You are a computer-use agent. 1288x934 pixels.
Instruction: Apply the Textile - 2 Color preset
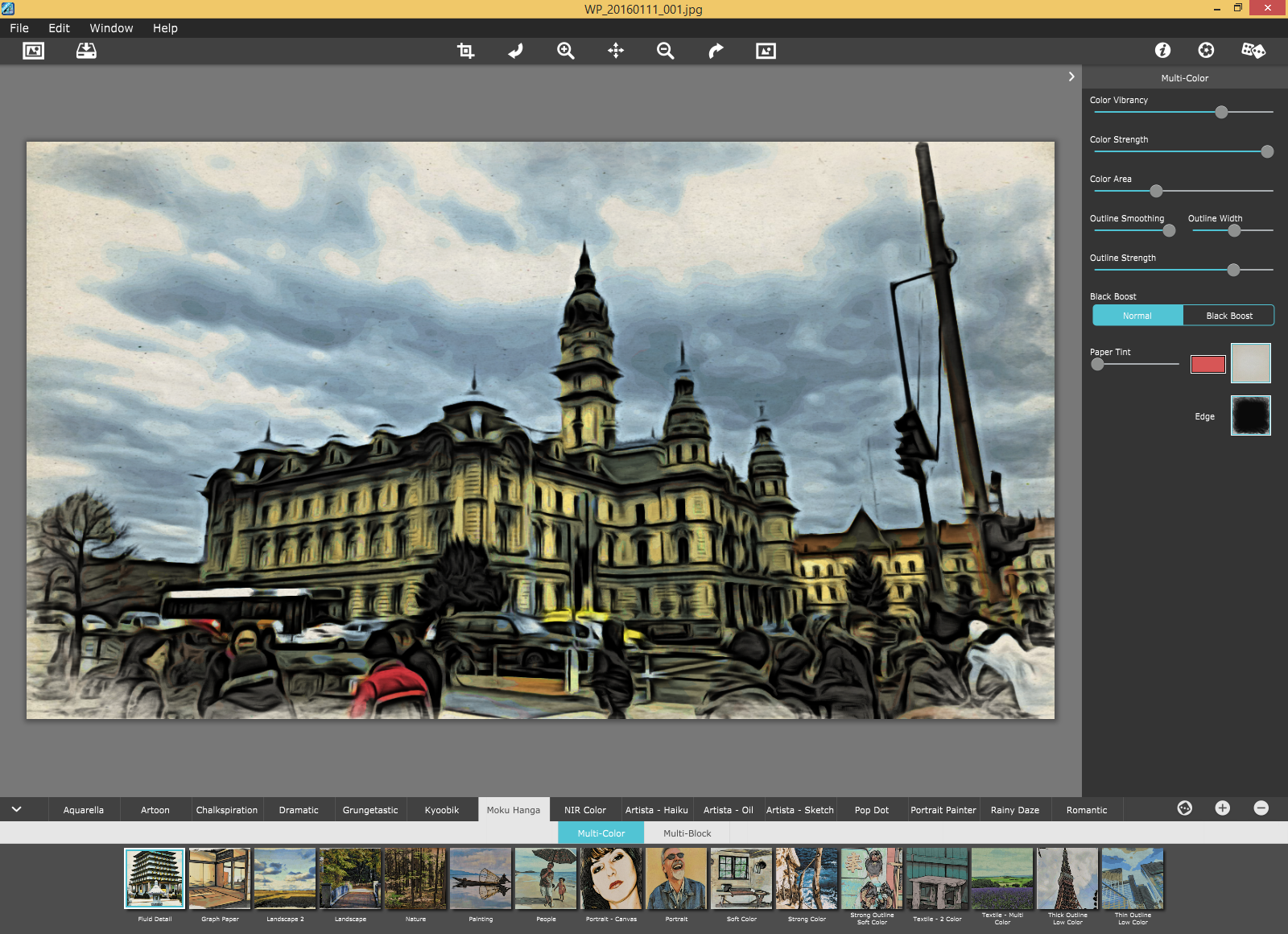point(937,878)
